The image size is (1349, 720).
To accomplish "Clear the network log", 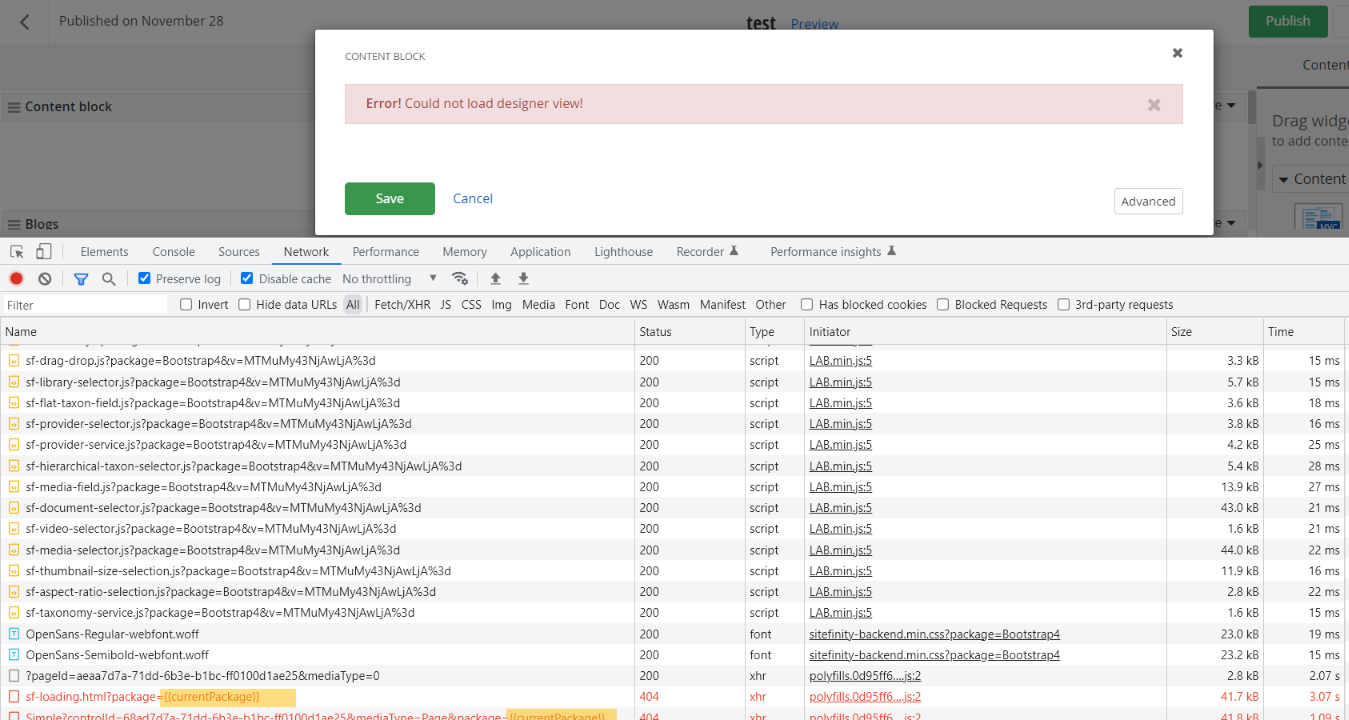I will (45, 279).
